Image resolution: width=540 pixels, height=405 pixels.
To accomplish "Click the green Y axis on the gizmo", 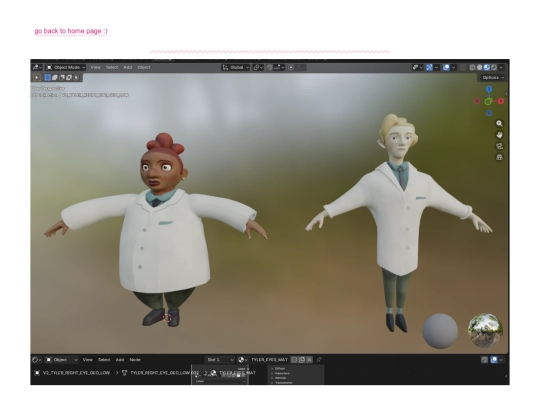I will click(x=488, y=102).
